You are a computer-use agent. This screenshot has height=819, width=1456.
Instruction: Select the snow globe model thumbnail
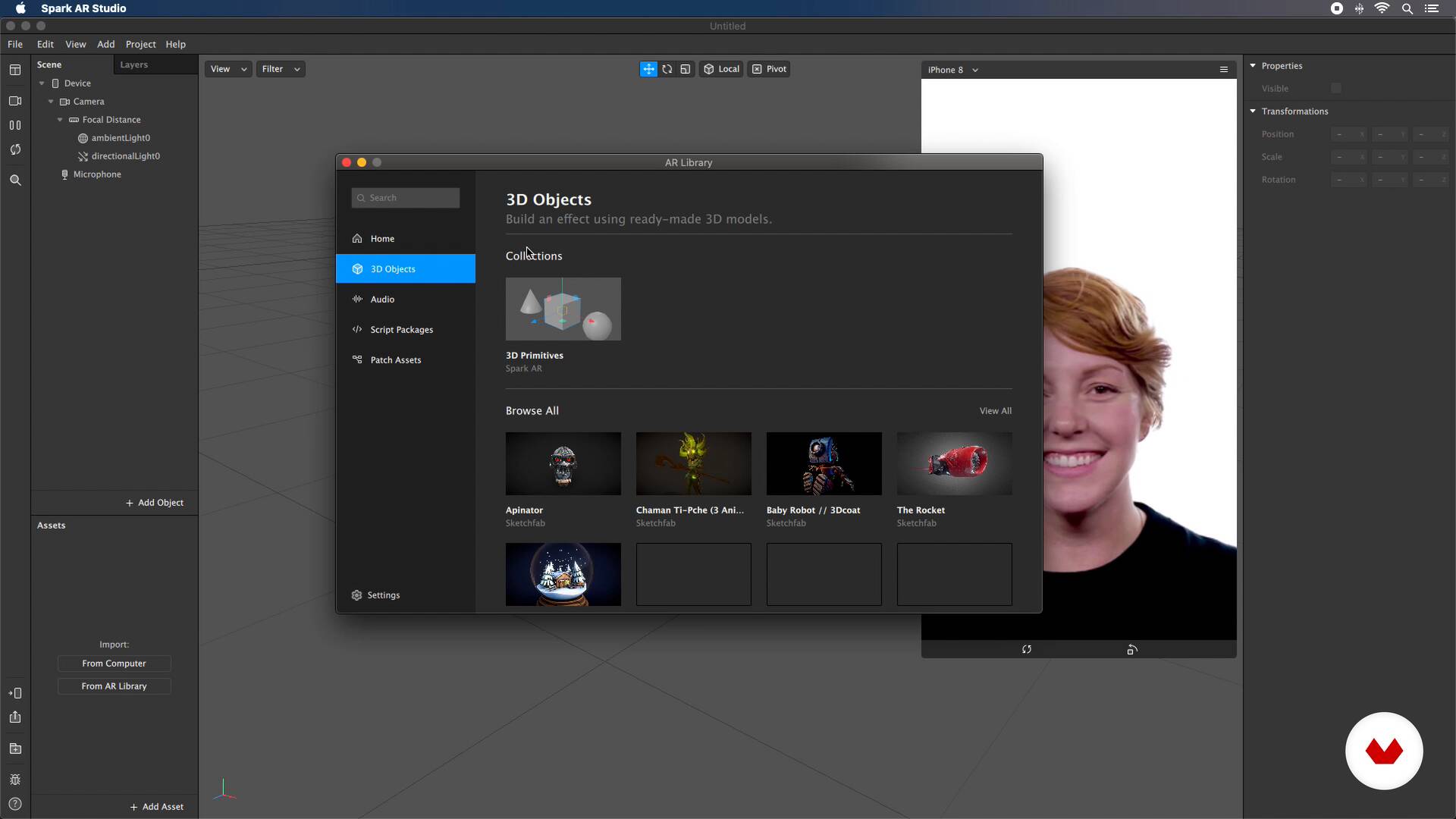pyautogui.click(x=563, y=574)
